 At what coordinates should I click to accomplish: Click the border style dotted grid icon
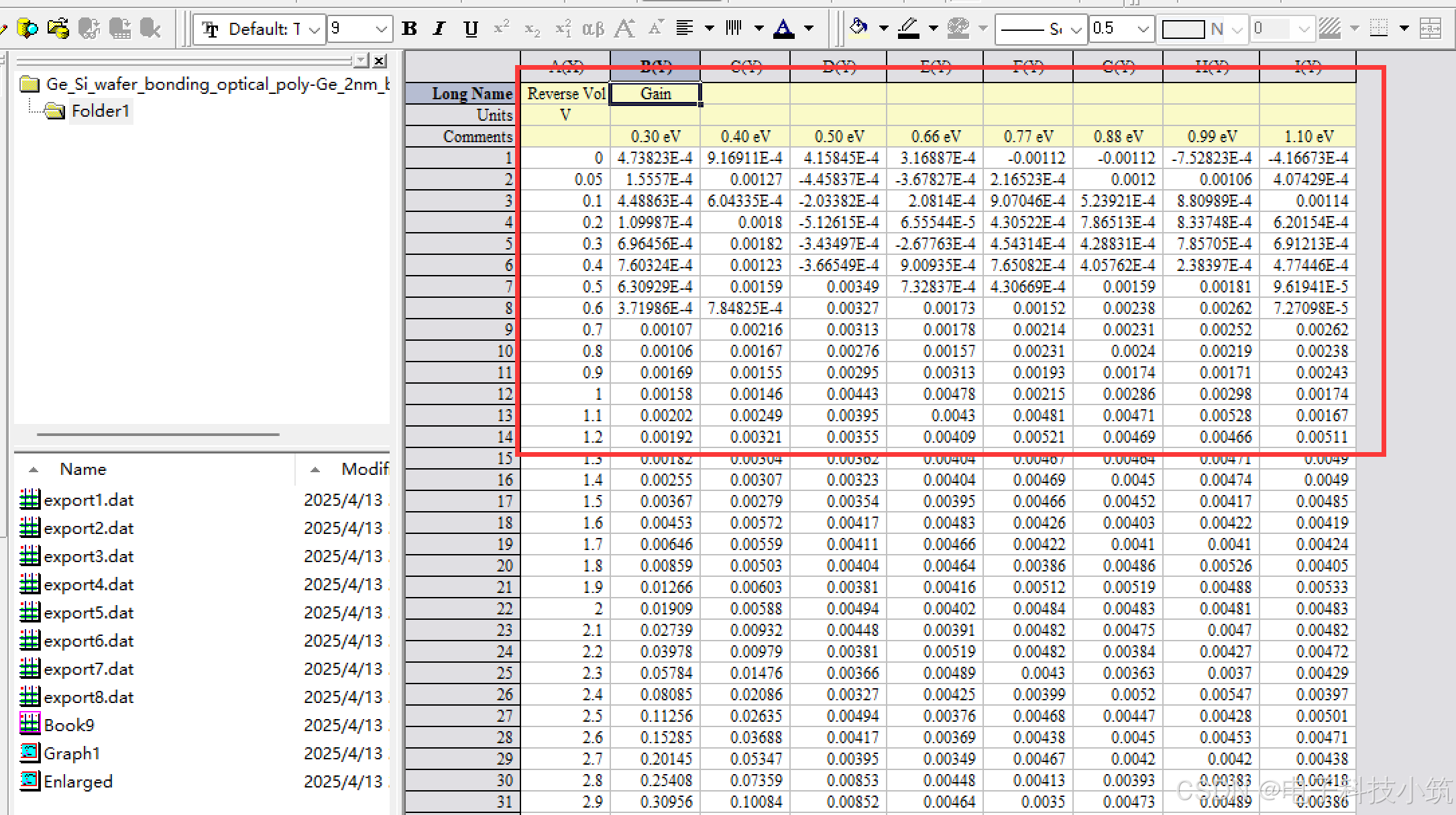[1379, 28]
